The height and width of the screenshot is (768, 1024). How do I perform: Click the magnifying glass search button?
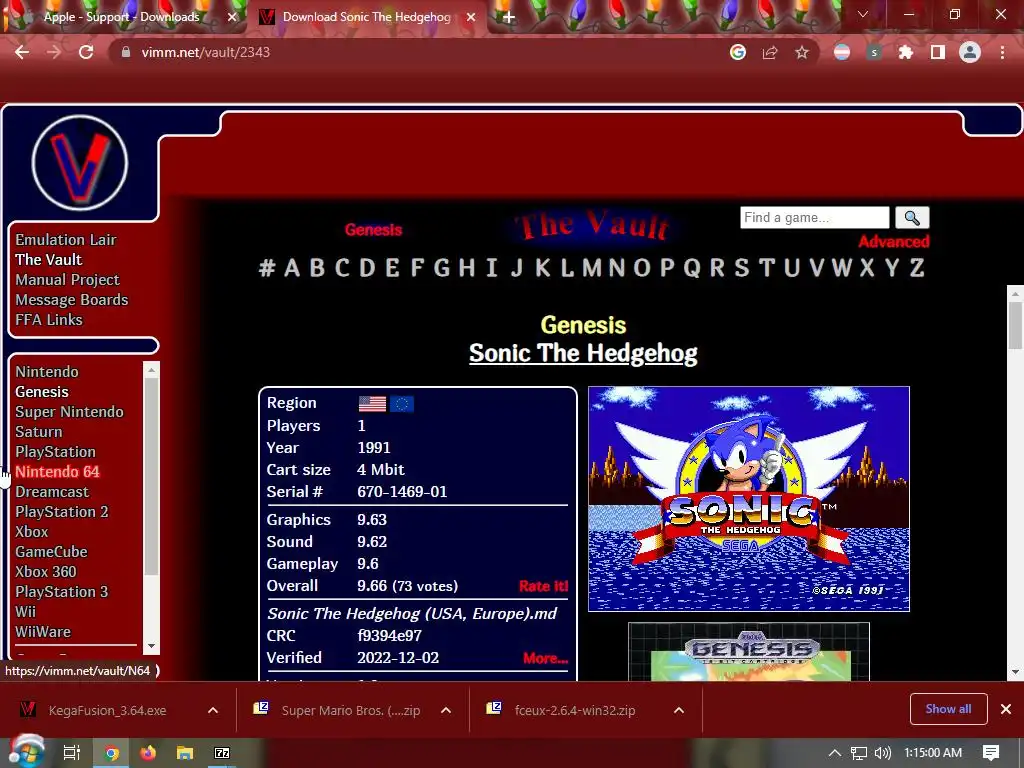[x=912, y=217]
